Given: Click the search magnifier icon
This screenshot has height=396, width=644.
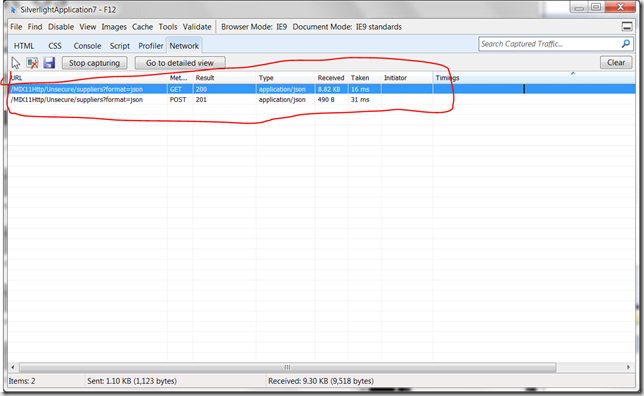Looking at the screenshot, I should point(626,44).
